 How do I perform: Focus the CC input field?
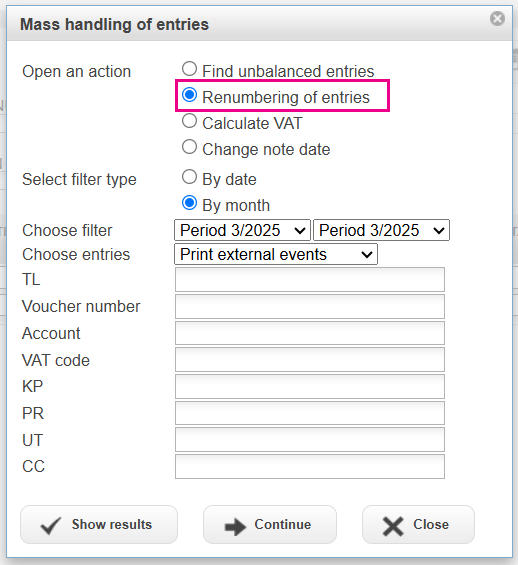[310, 466]
